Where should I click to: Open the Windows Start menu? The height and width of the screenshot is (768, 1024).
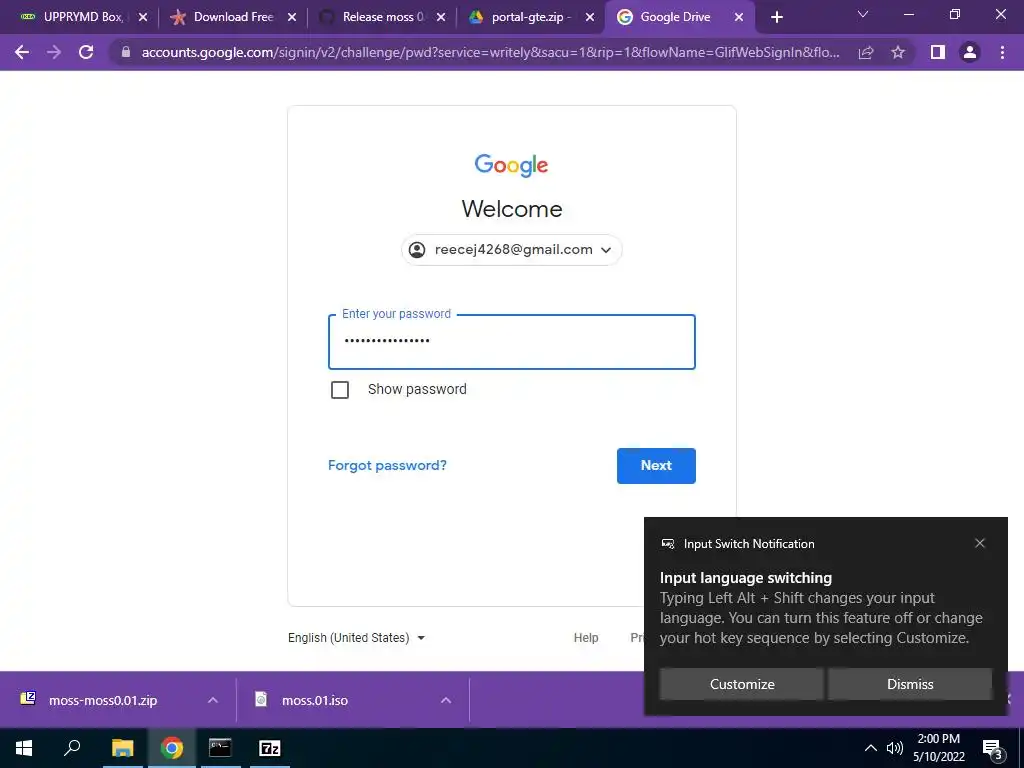tap(24, 748)
